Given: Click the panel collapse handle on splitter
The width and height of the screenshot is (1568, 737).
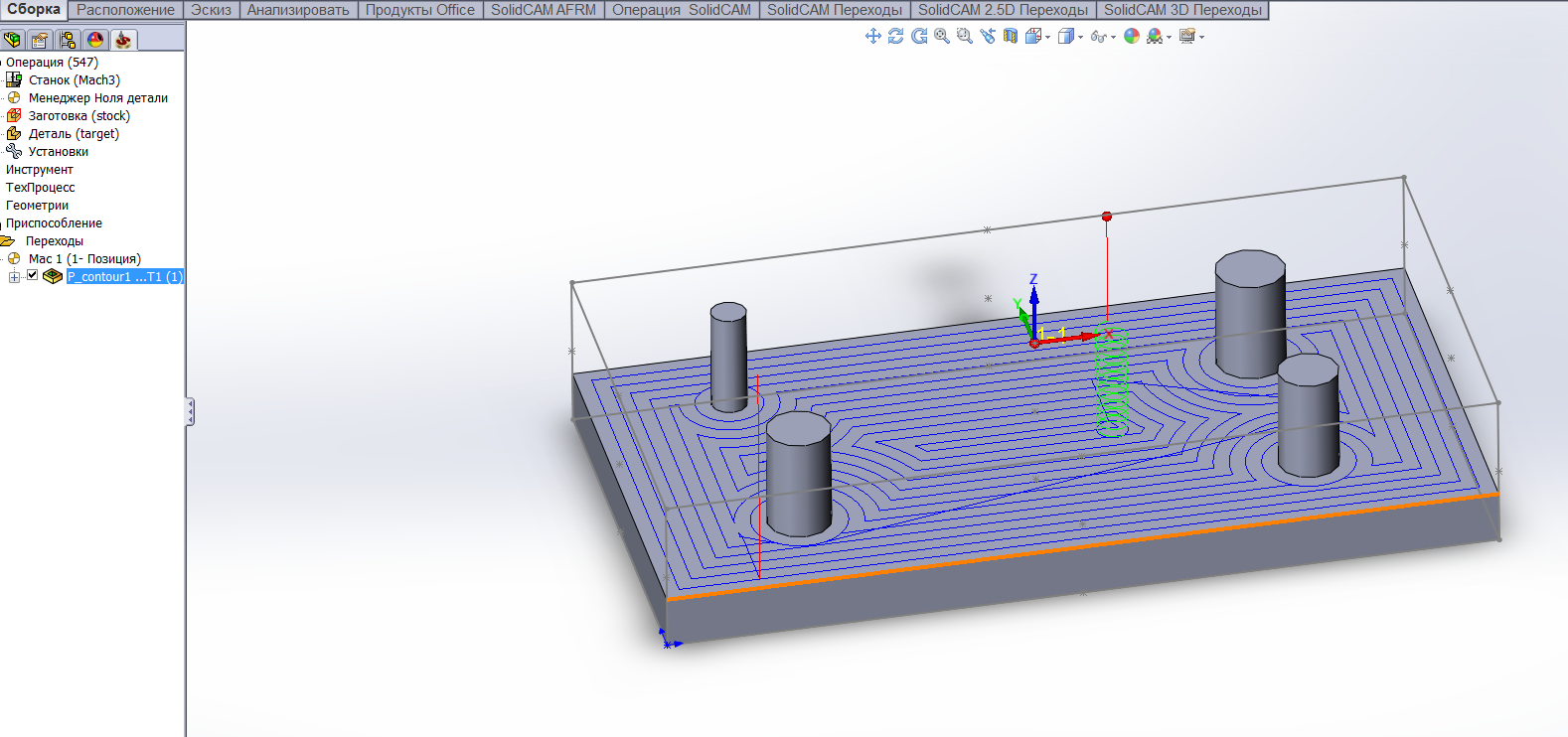Looking at the screenshot, I should 189,411.
